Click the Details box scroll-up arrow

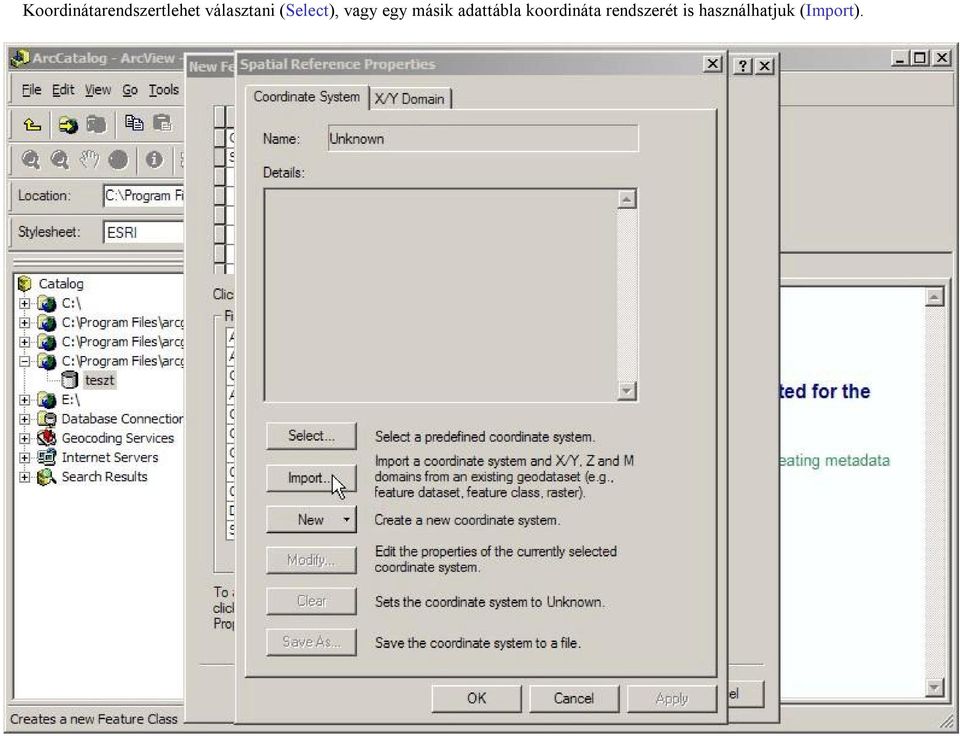click(x=627, y=199)
